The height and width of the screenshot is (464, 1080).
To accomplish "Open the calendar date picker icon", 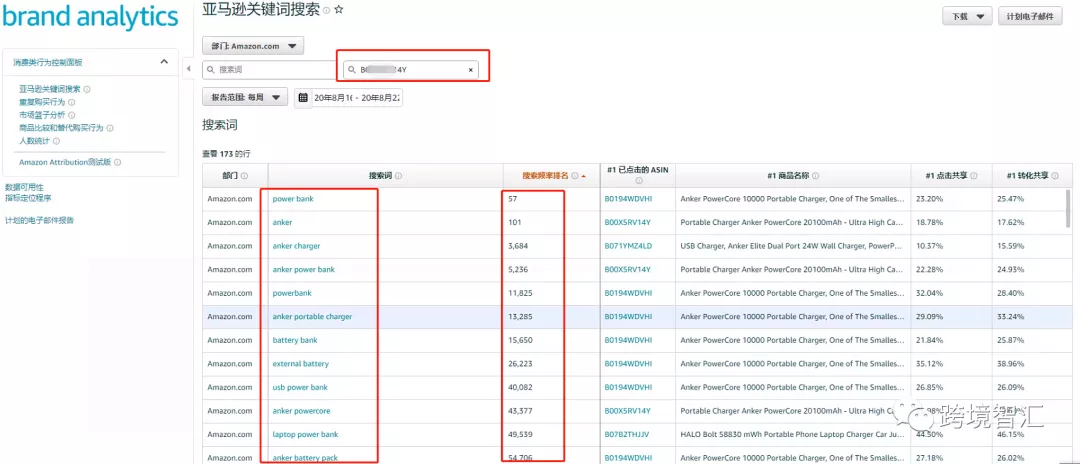I will [x=302, y=98].
